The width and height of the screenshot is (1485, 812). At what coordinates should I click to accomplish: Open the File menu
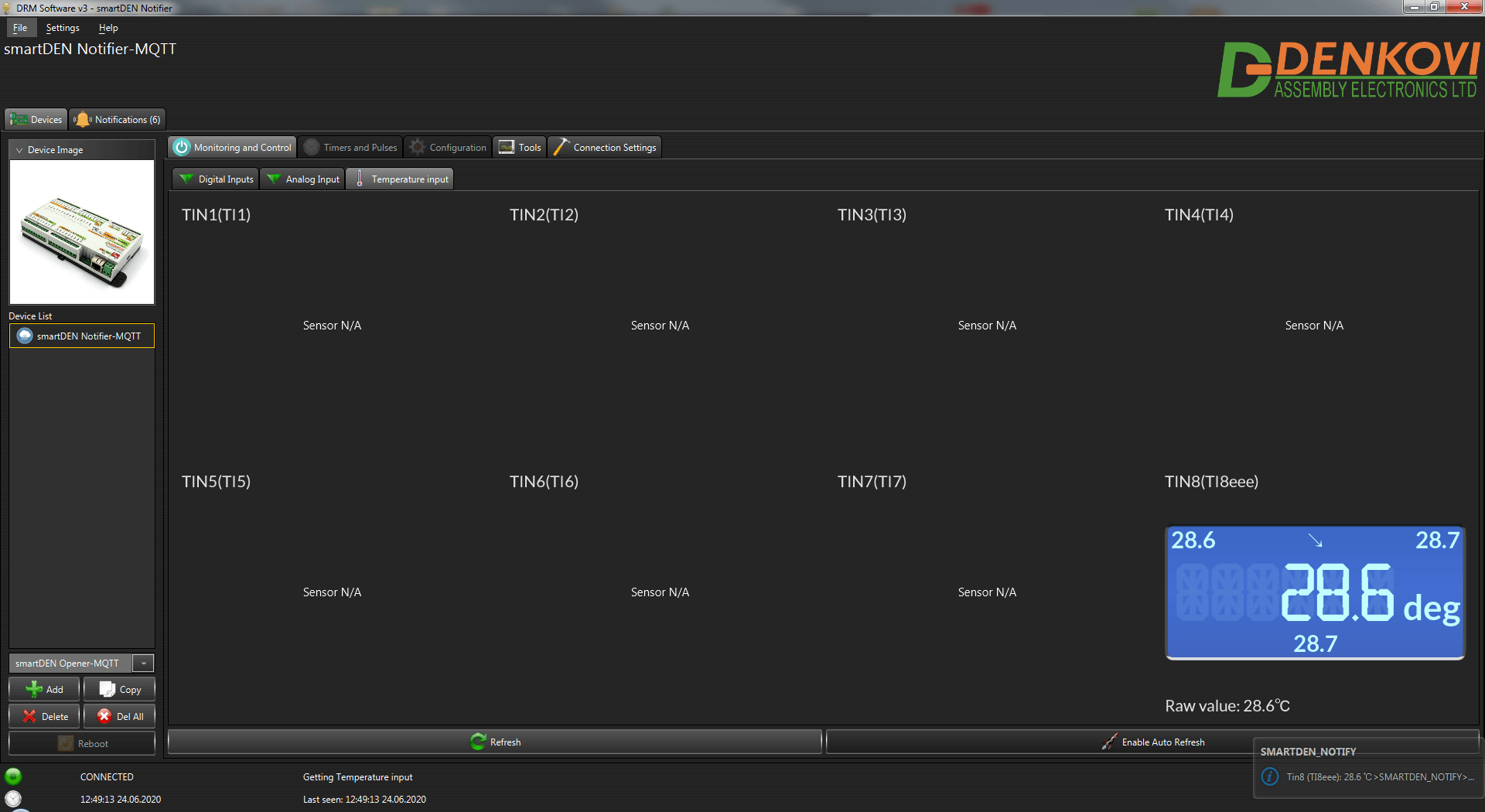[20, 28]
